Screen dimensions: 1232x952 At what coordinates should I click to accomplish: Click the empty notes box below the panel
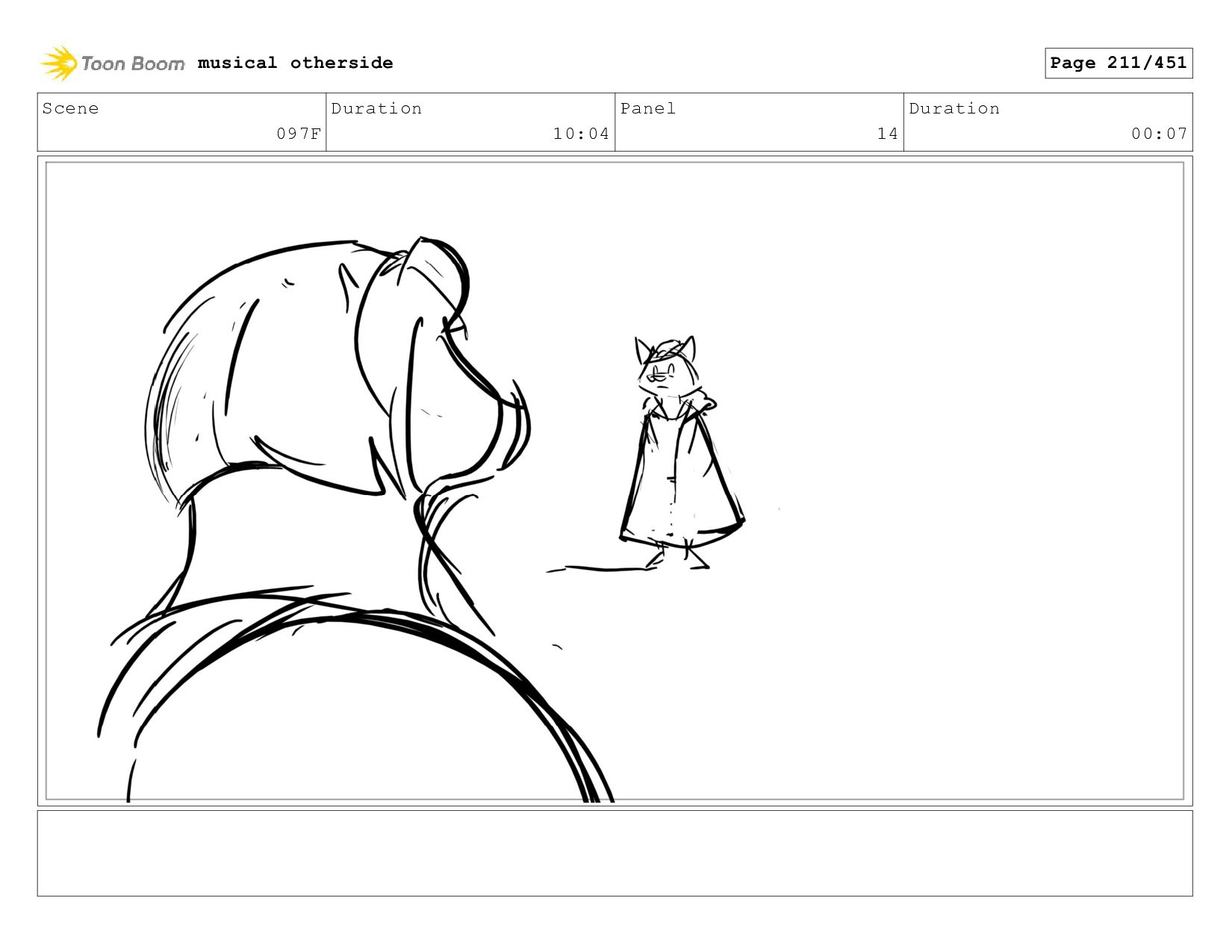[x=615, y=853]
